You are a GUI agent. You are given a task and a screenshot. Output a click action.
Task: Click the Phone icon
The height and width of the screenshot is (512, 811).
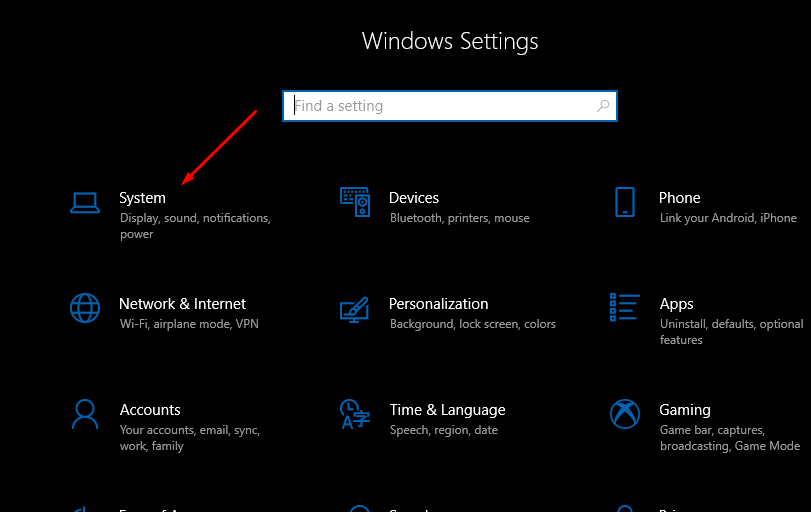point(625,203)
